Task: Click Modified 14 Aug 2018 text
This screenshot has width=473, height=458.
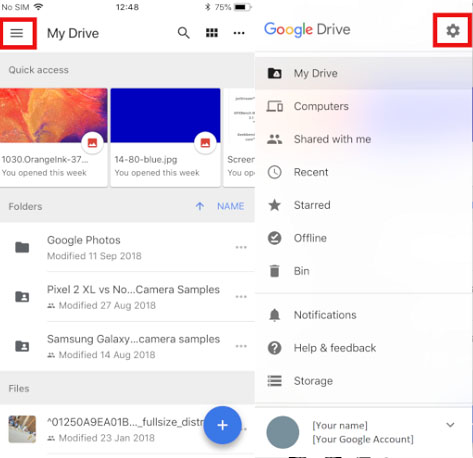Action: (x=107, y=355)
